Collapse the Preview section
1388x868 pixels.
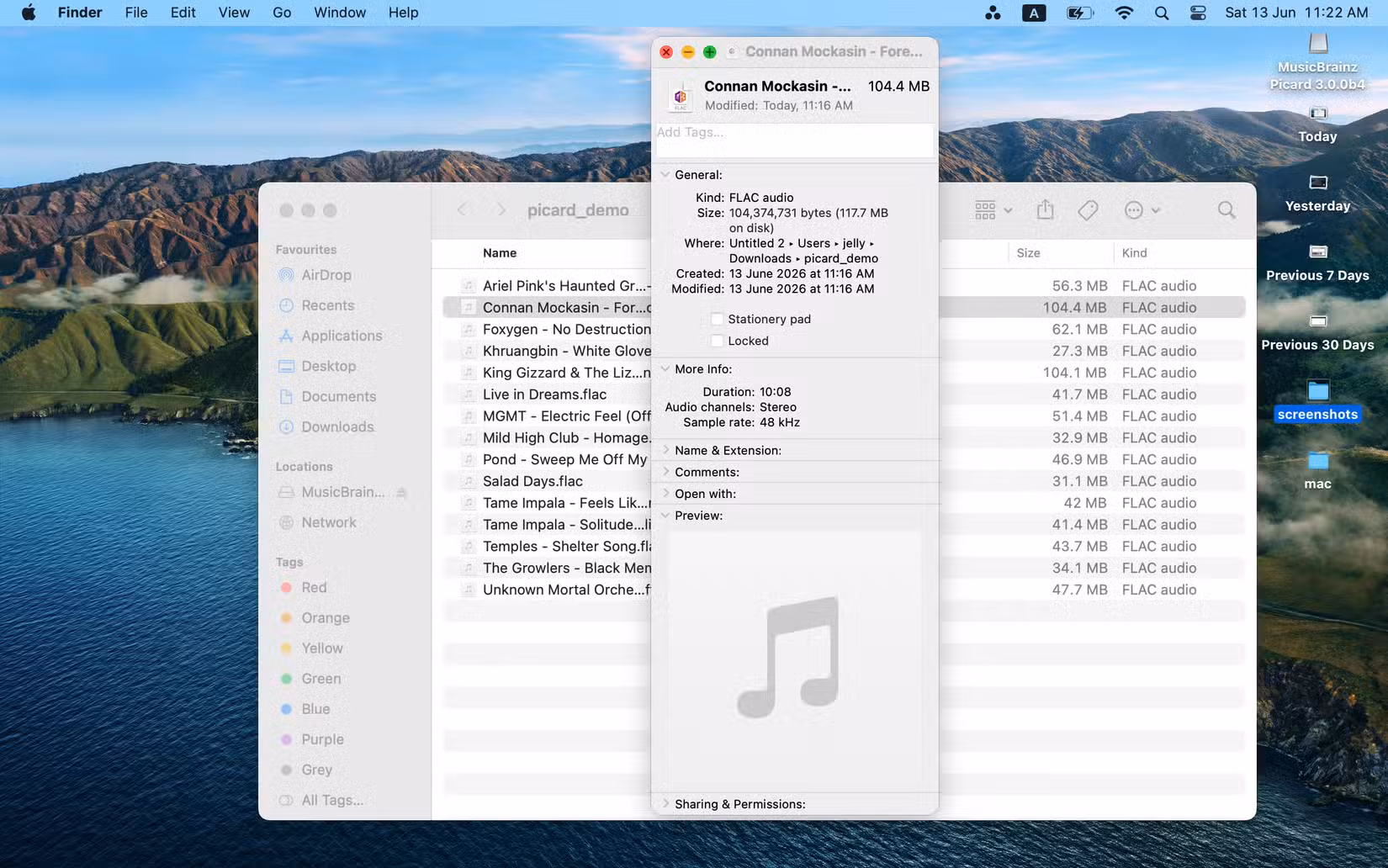coord(665,515)
